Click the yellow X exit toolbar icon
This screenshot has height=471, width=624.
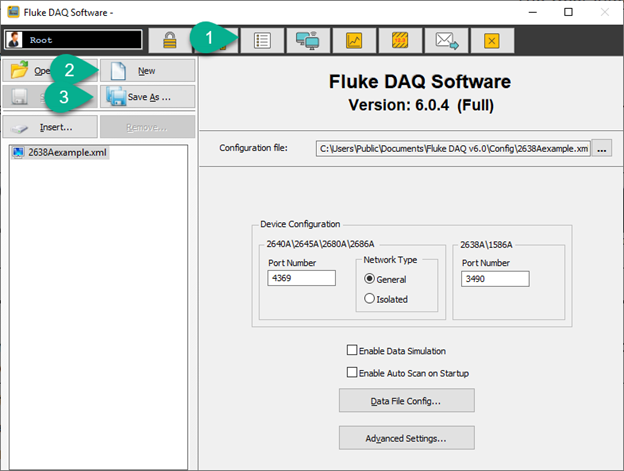492,41
